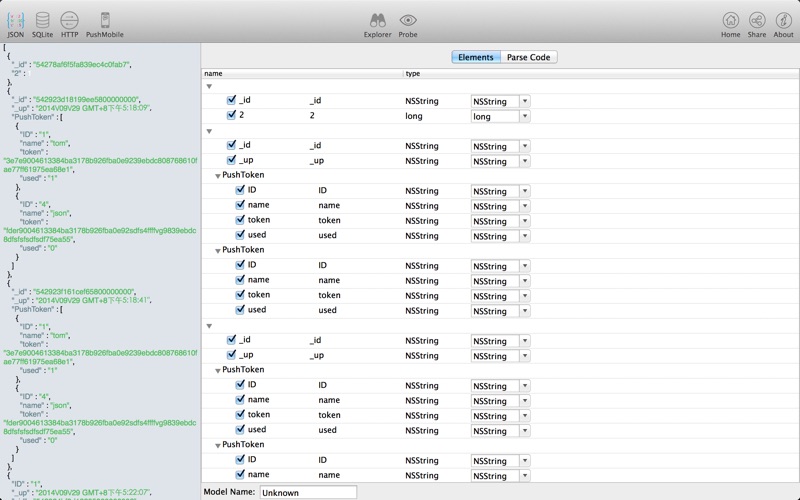Collapse the third PushToken group
800x500 pixels.
(218, 370)
